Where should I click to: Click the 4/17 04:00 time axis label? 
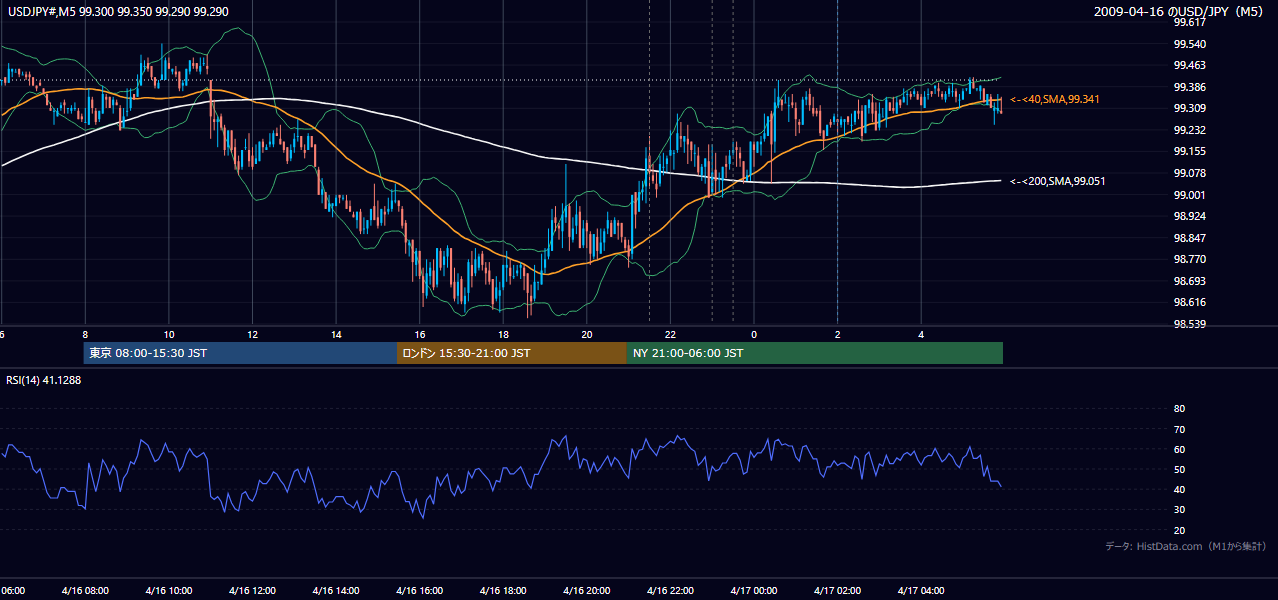(x=921, y=591)
